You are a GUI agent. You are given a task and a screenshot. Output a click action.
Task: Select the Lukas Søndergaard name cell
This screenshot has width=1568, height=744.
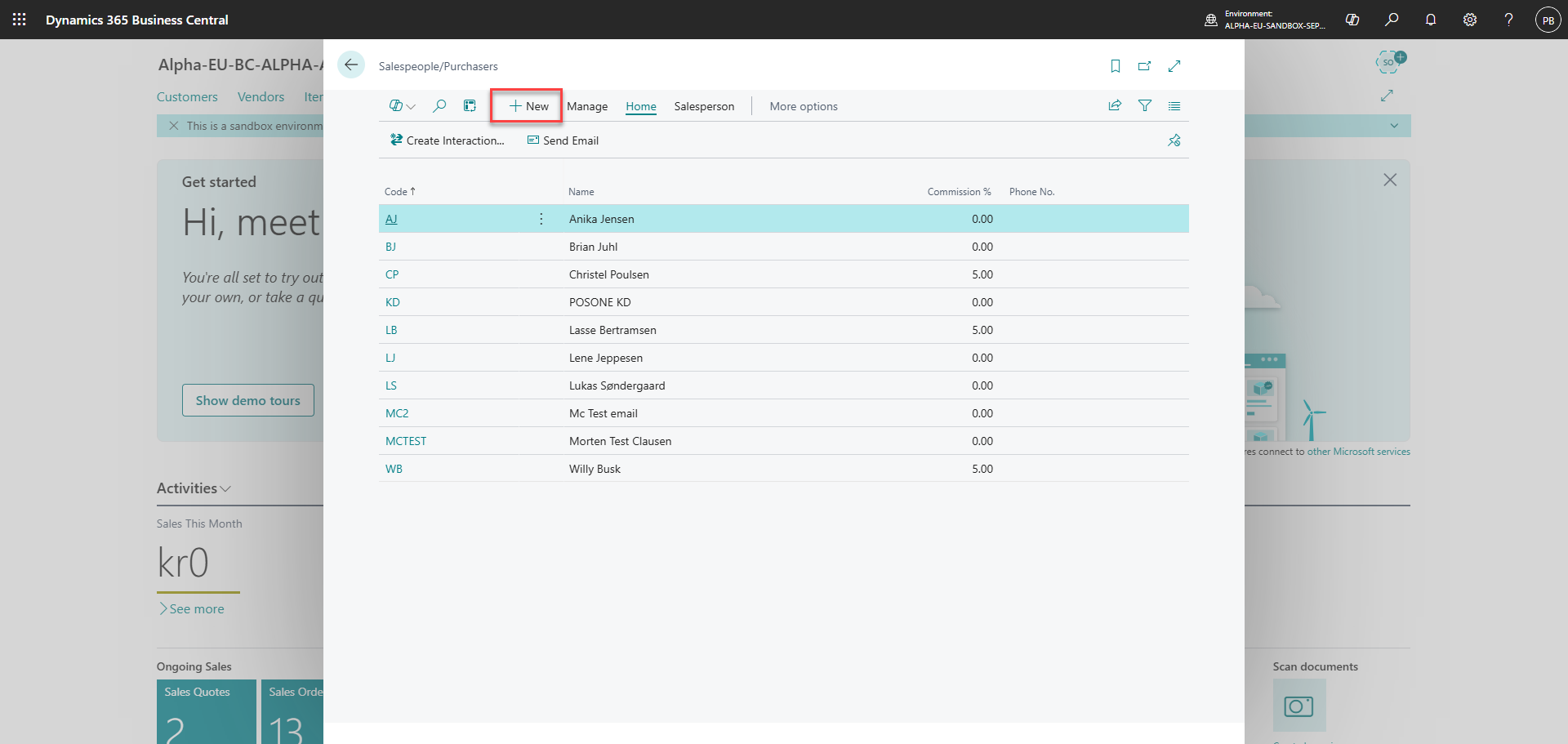point(617,385)
